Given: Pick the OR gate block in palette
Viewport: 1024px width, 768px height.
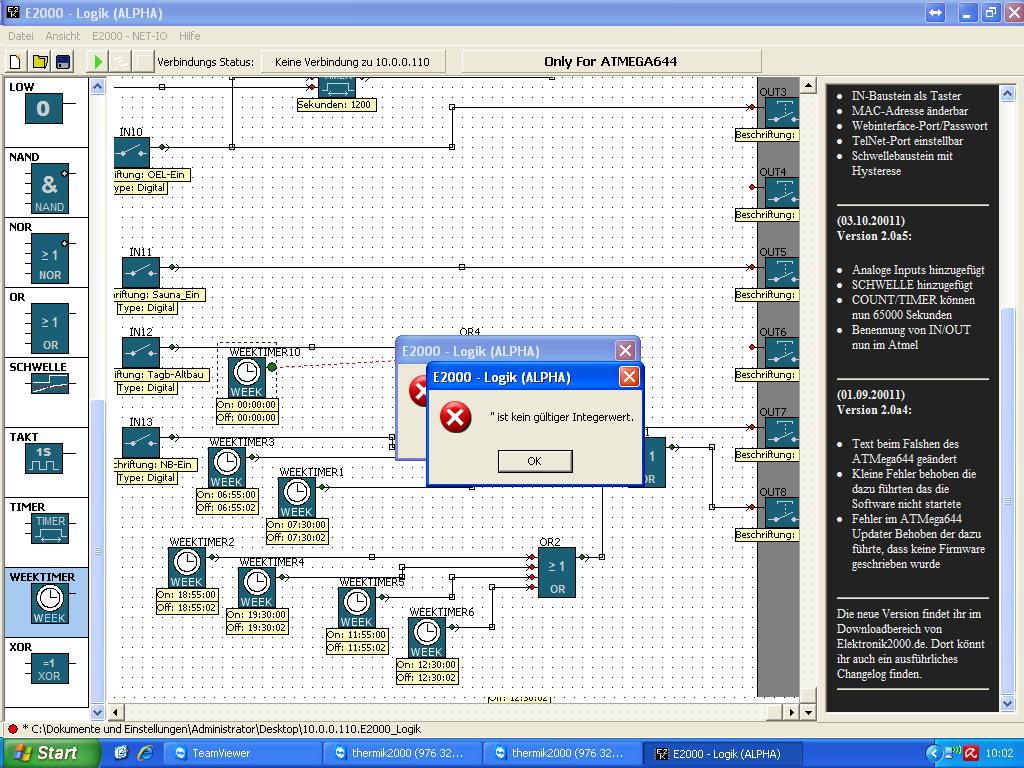Looking at the screenshot, I should (49, 329).
